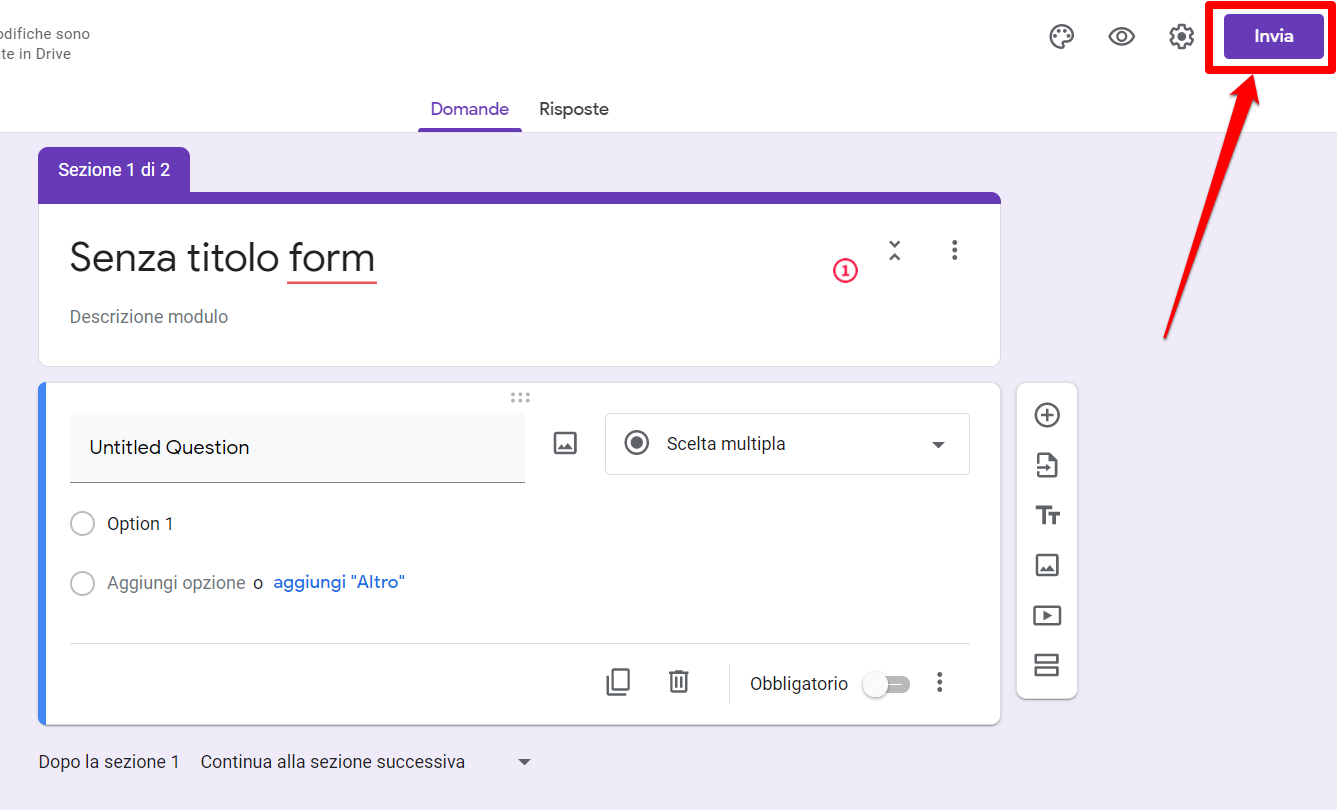
Task: Click the aggiungi "Altro" link
Action: (338, 582)
